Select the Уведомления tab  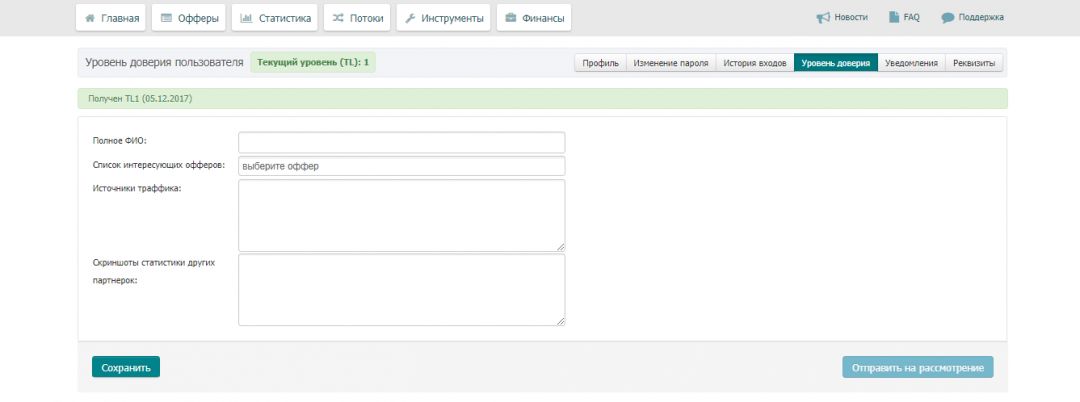[x=911, y=63]
